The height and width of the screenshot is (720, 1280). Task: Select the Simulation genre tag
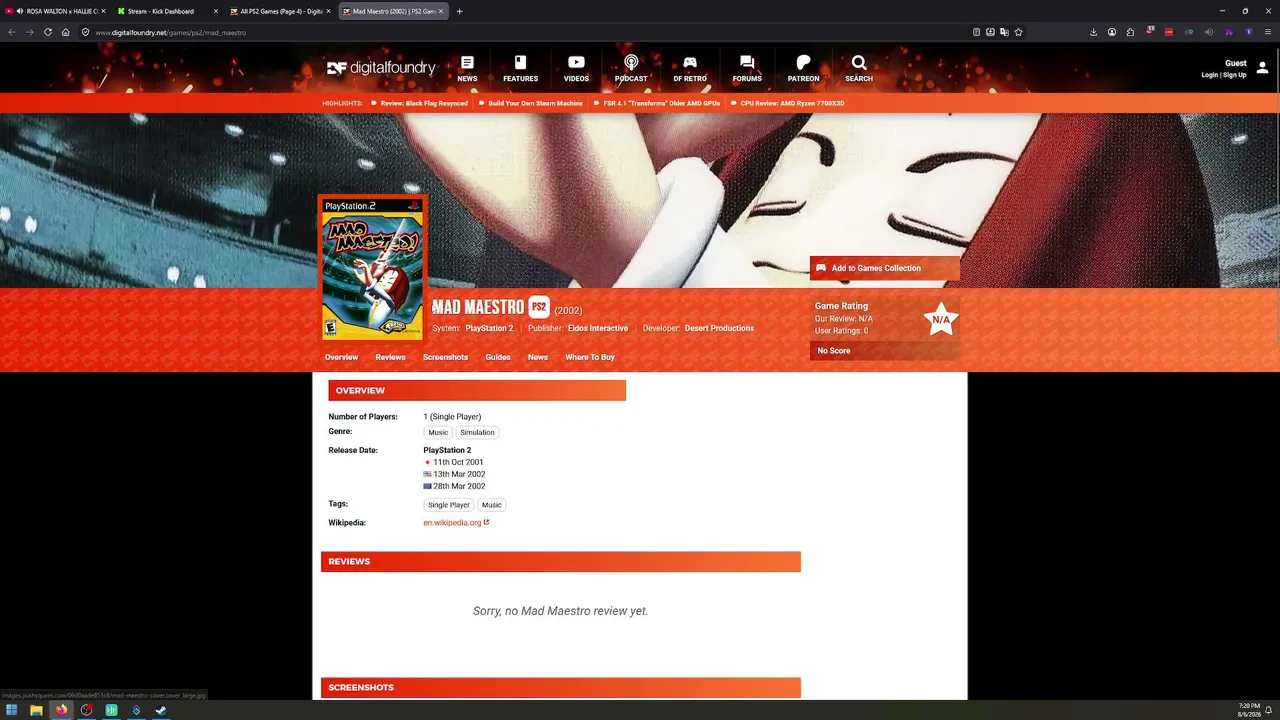tap(477, 433)
